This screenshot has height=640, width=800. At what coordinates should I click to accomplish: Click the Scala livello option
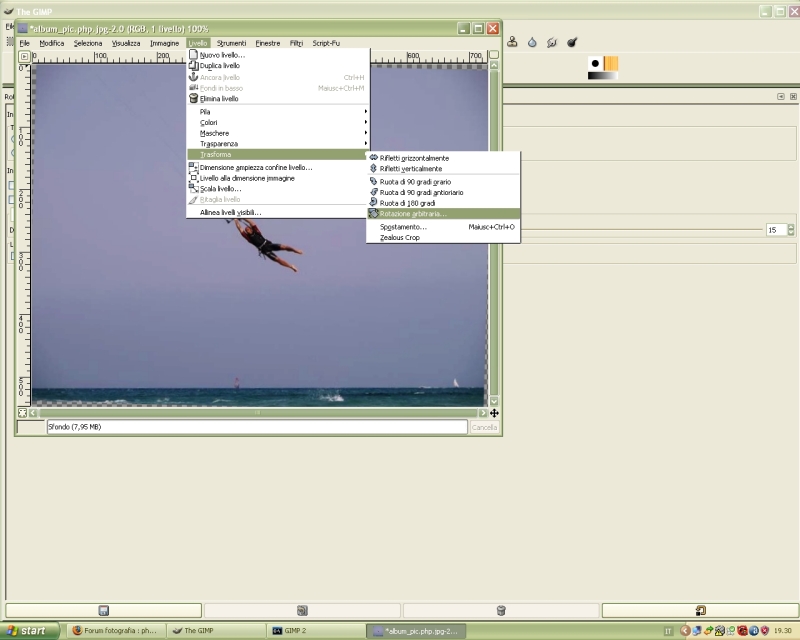[x=220, y=188]
